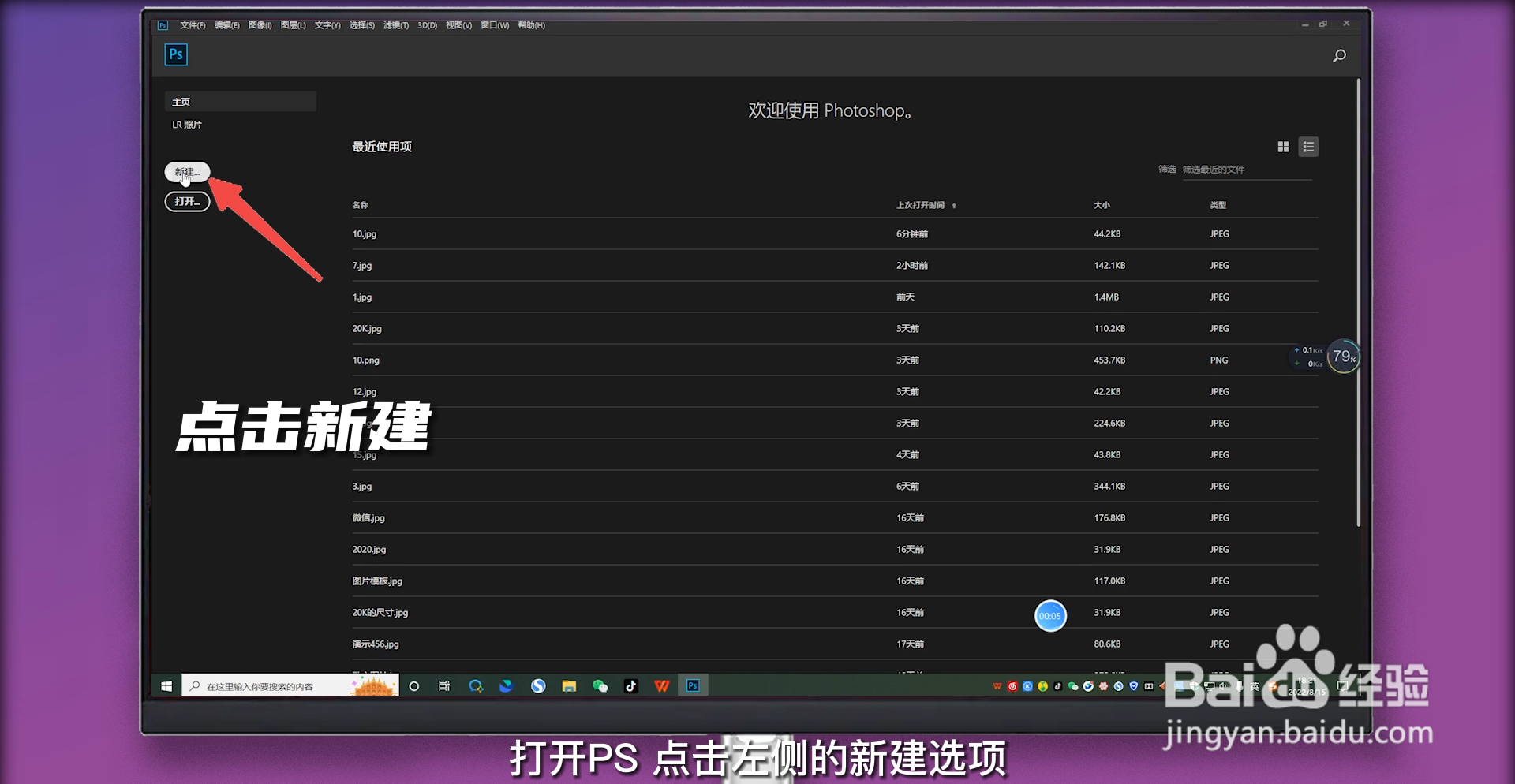1515x784 pixels.
Task: Switch recent files to grid view
Action: pos(1283,147)
